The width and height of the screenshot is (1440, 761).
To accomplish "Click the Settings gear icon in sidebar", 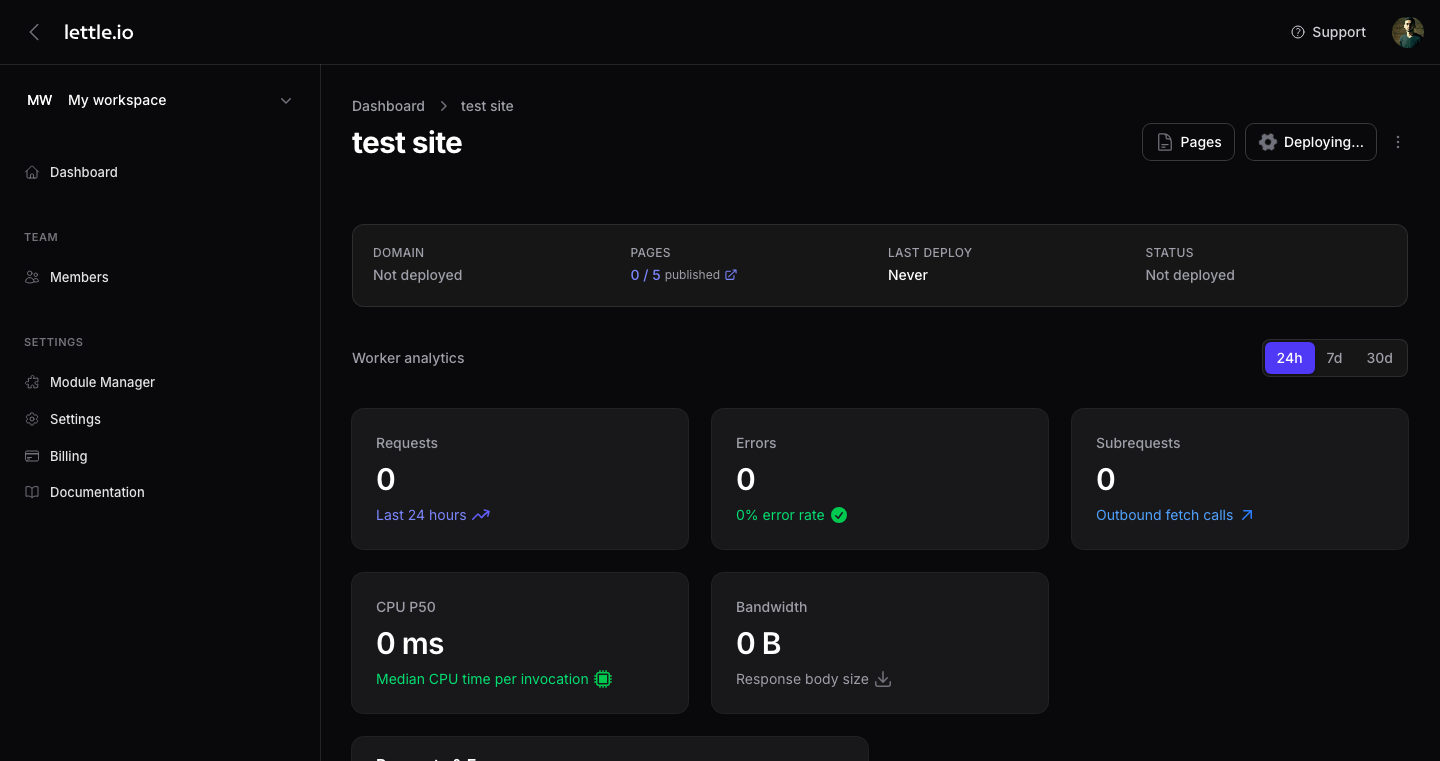I will [32, 419].
